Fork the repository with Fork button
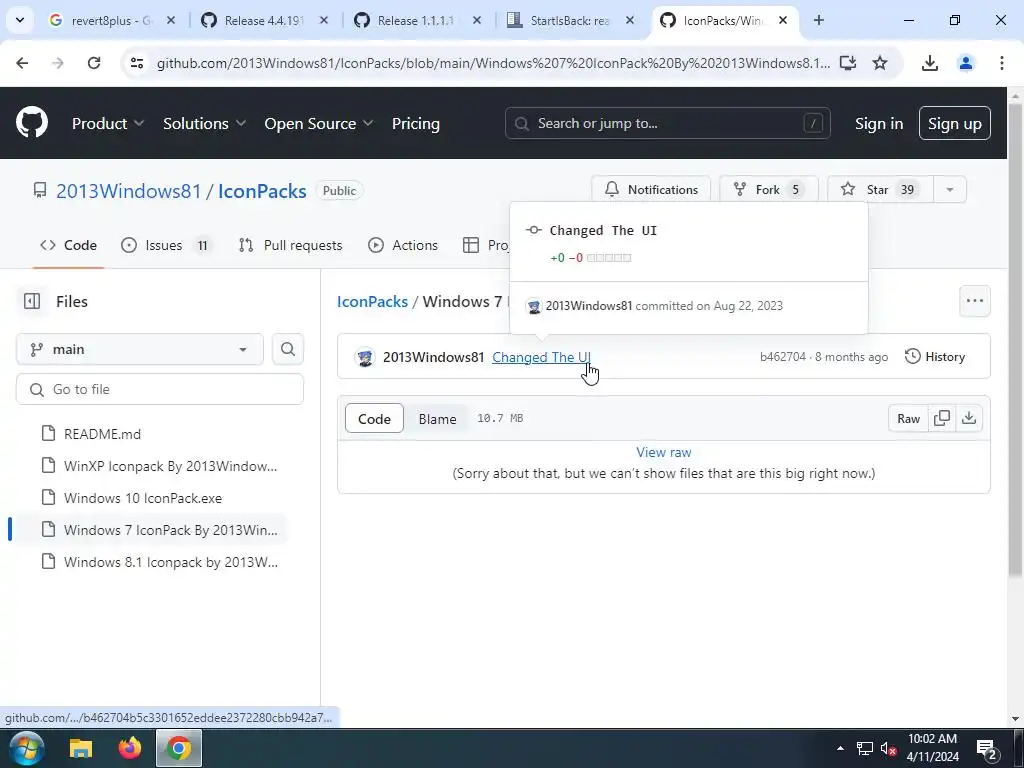The image size is (1024, 768). (x=768, y=189)
